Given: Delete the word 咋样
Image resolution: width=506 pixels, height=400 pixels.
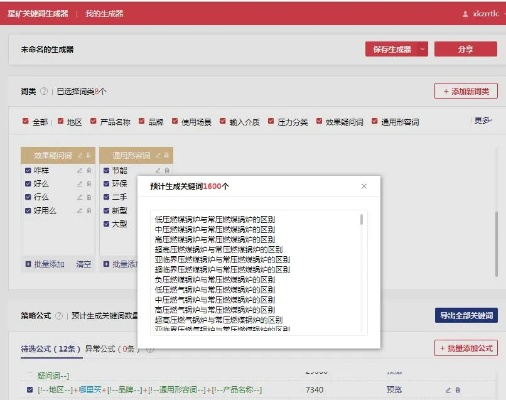Looking at the screenshot, I should [x=89, y=170].
